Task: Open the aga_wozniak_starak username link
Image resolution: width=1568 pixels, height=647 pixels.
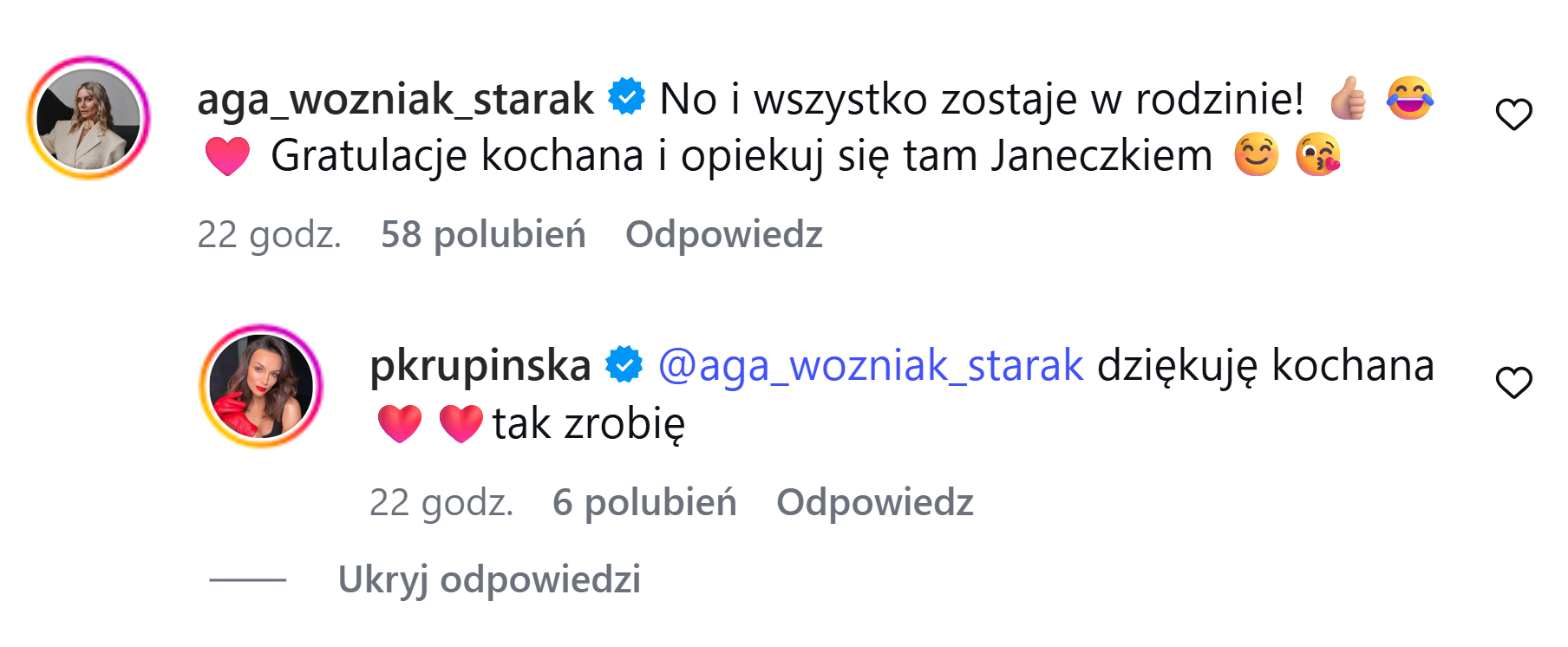Action: pyautogui.click(x=395, y=99)
